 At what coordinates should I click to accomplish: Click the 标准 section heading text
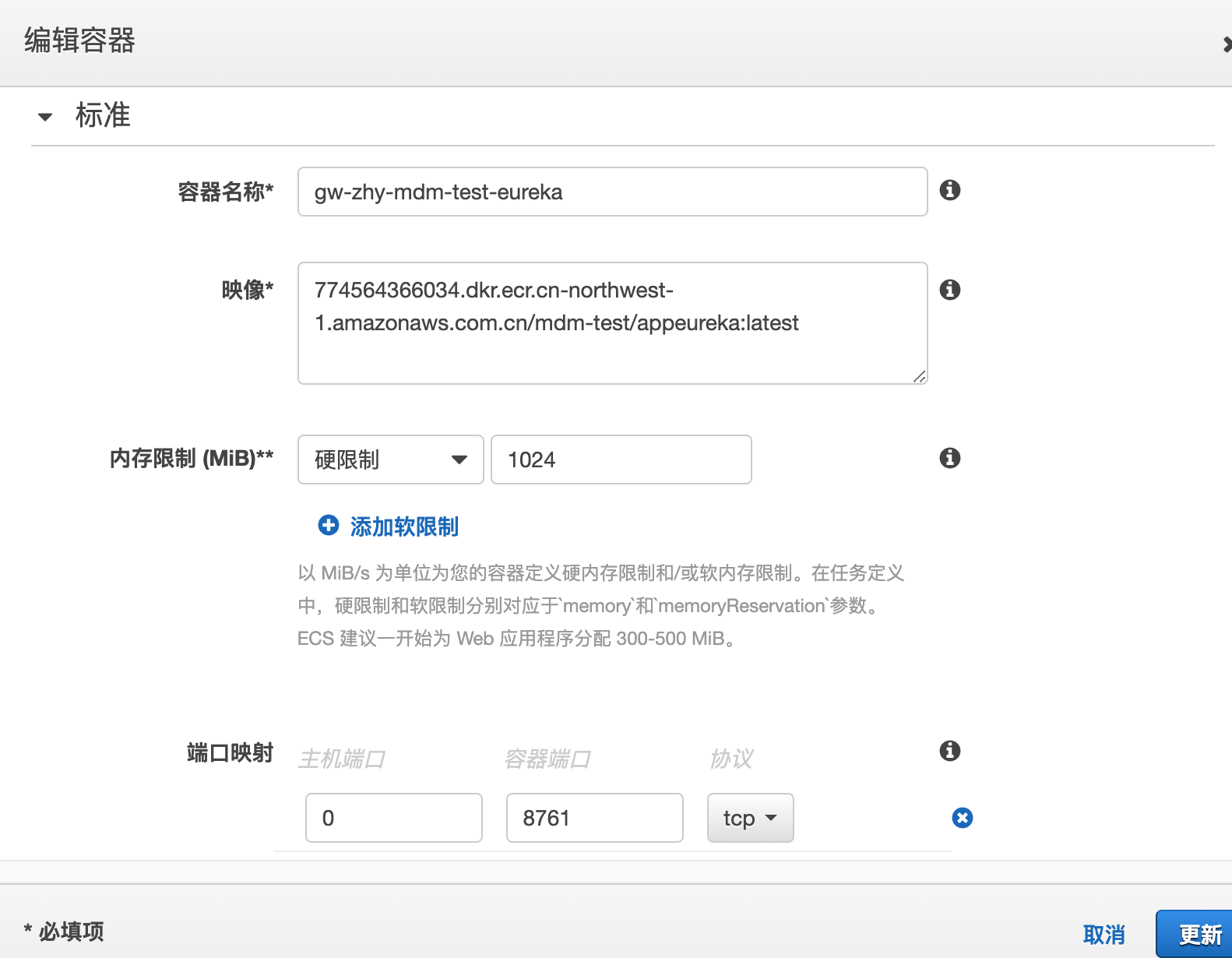[103, 115]
